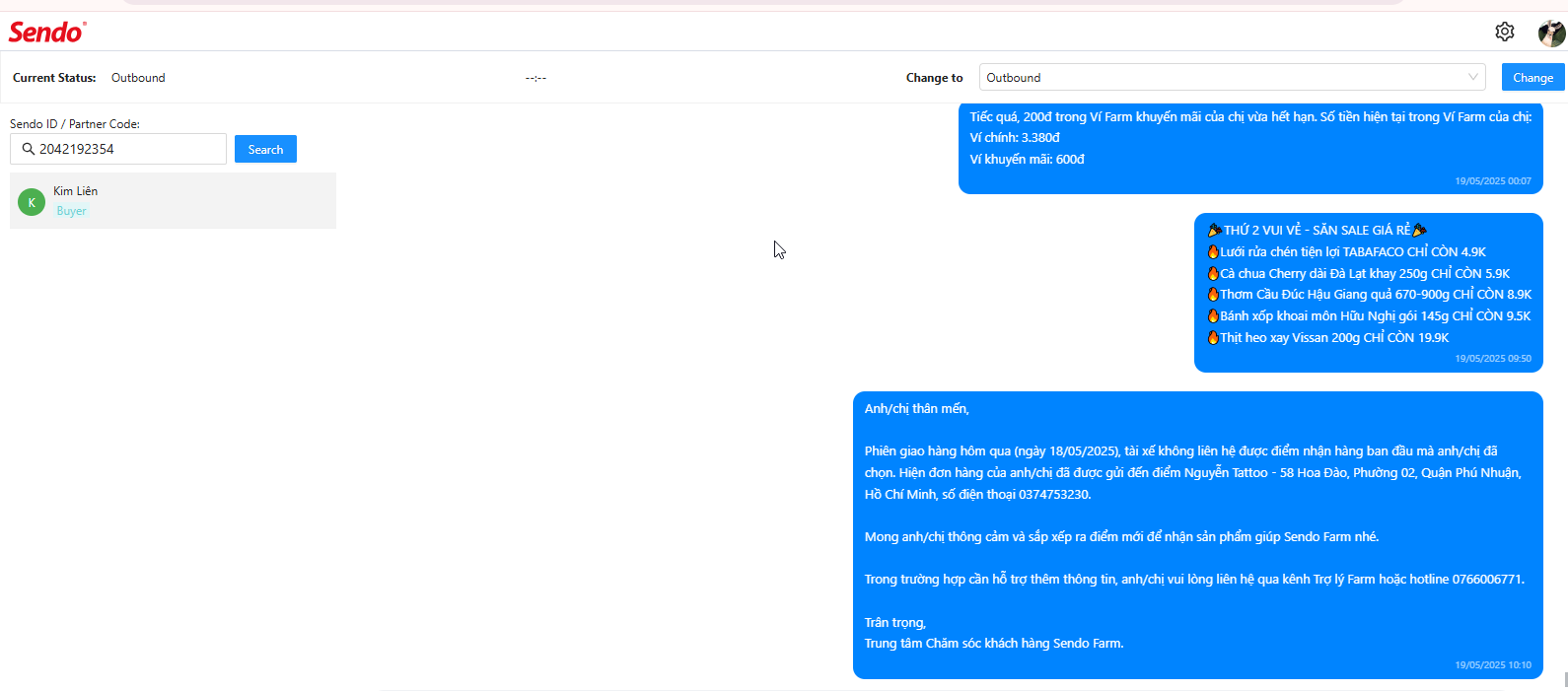The width and height of the screenshot is (1568, 691).
Task: Click the Ví chính: 3.380đ line
Action: [1015, 138]
